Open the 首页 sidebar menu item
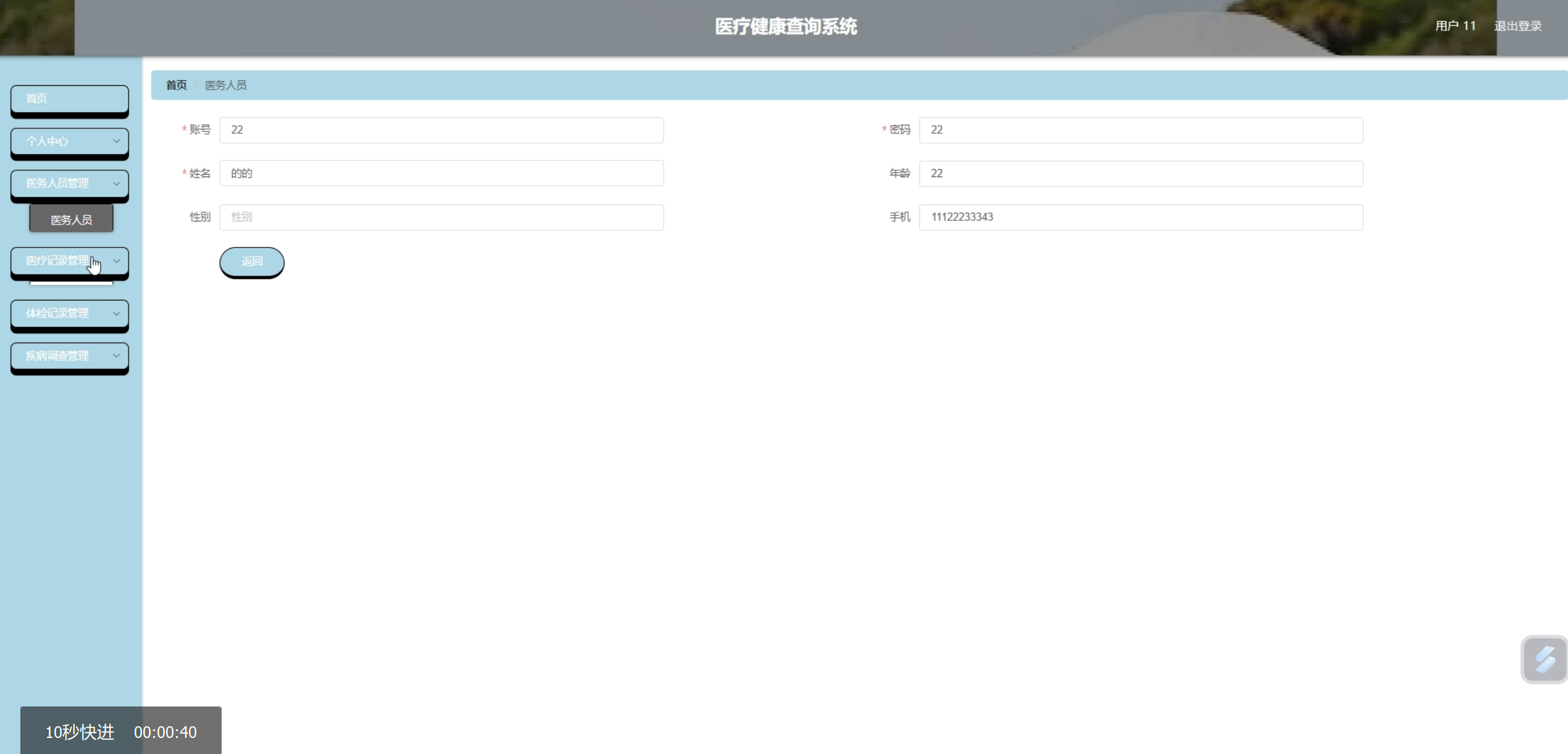Screen dimensions: 1568x754 (69, 99)
